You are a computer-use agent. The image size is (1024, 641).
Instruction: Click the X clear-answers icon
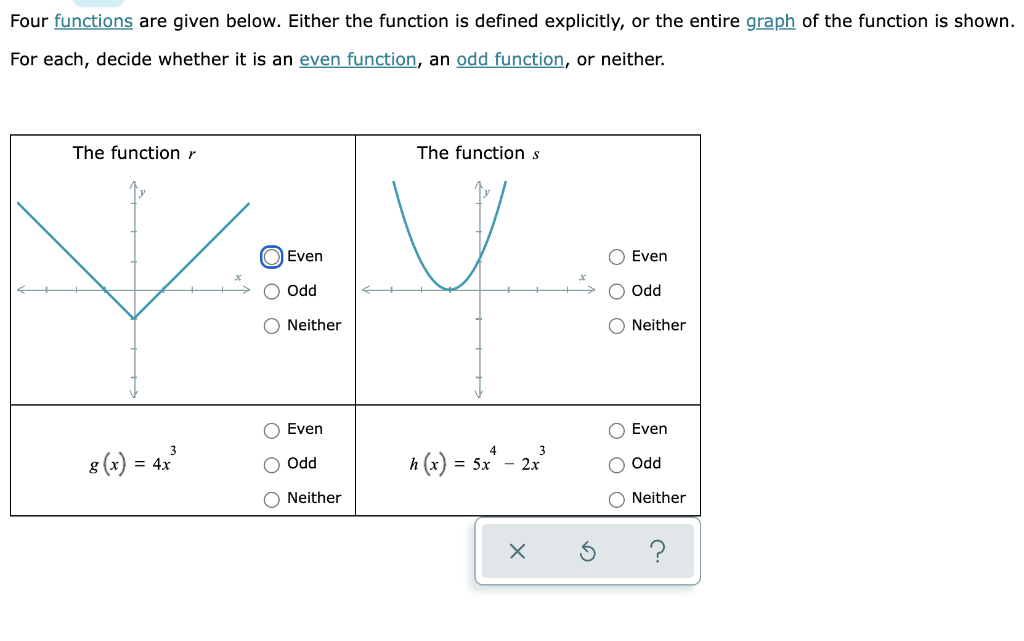[x=517, y=551]
